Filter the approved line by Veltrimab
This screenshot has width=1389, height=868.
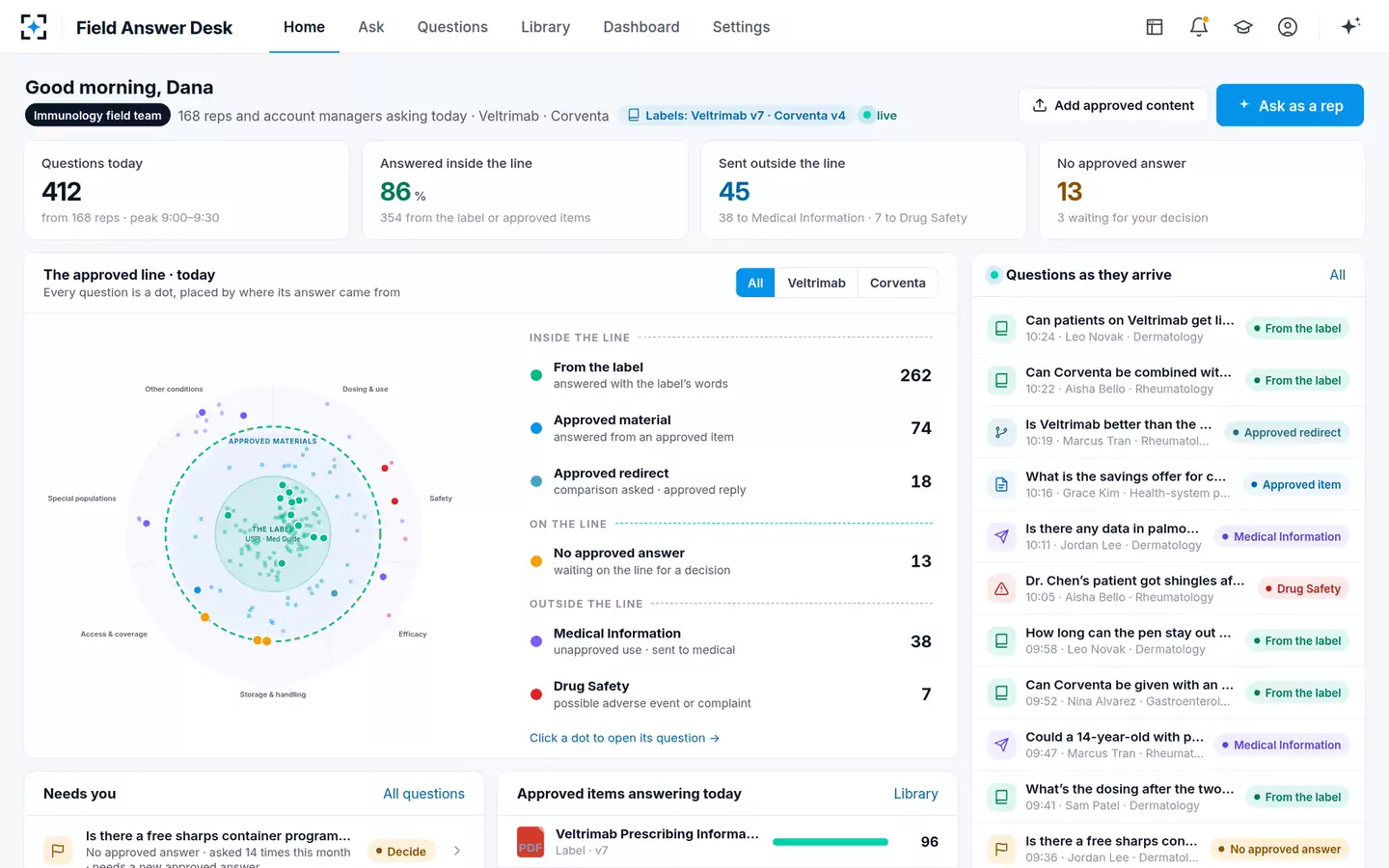[816, 283]
